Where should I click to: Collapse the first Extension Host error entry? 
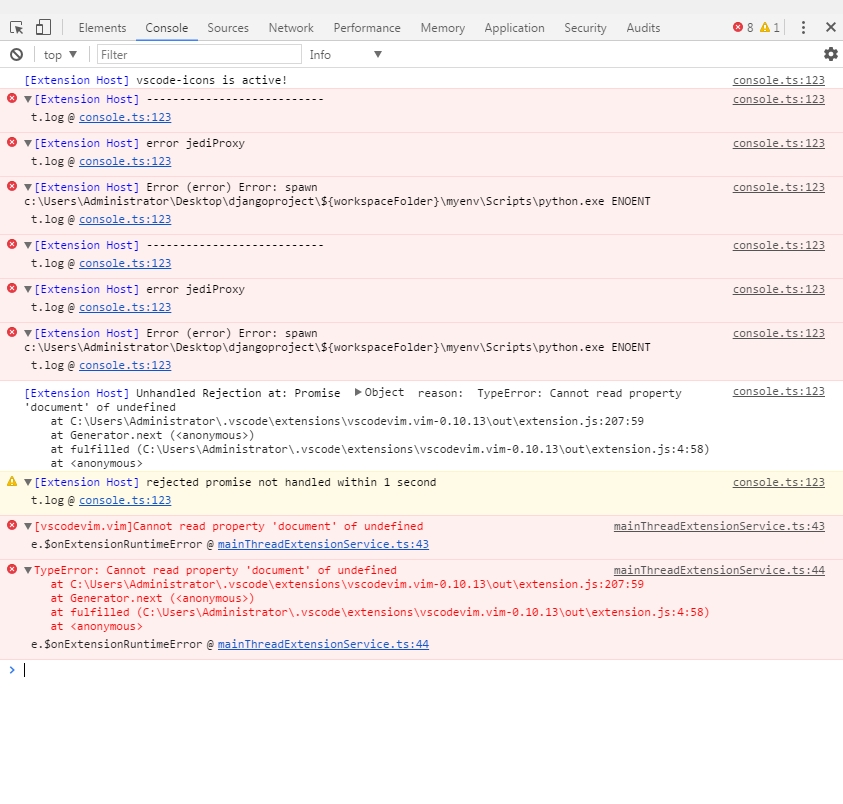(25, 99)
